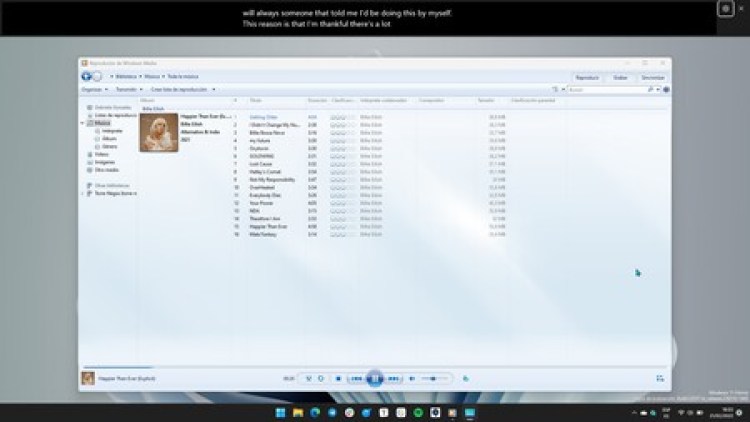Image resolution: width=750 pixels, height=422 pixels.
Task: Open the green Spotify taskbar icon
Action: pyautogui.click(x=418, y=413)
